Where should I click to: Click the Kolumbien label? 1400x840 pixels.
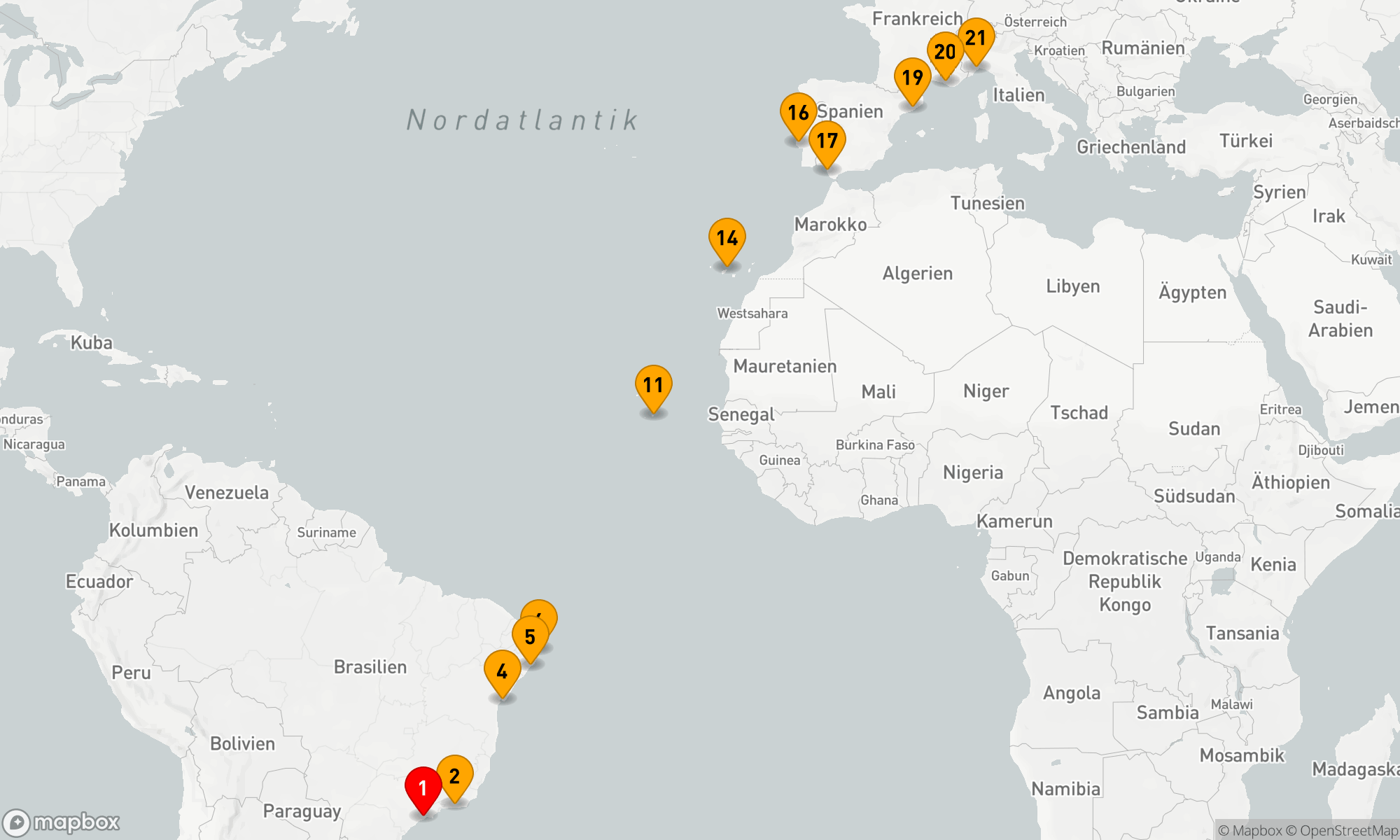[x=153, y=530]
